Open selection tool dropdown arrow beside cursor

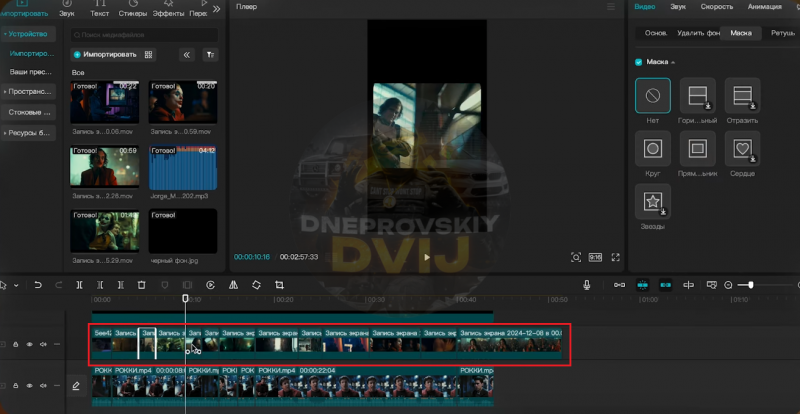16,286
